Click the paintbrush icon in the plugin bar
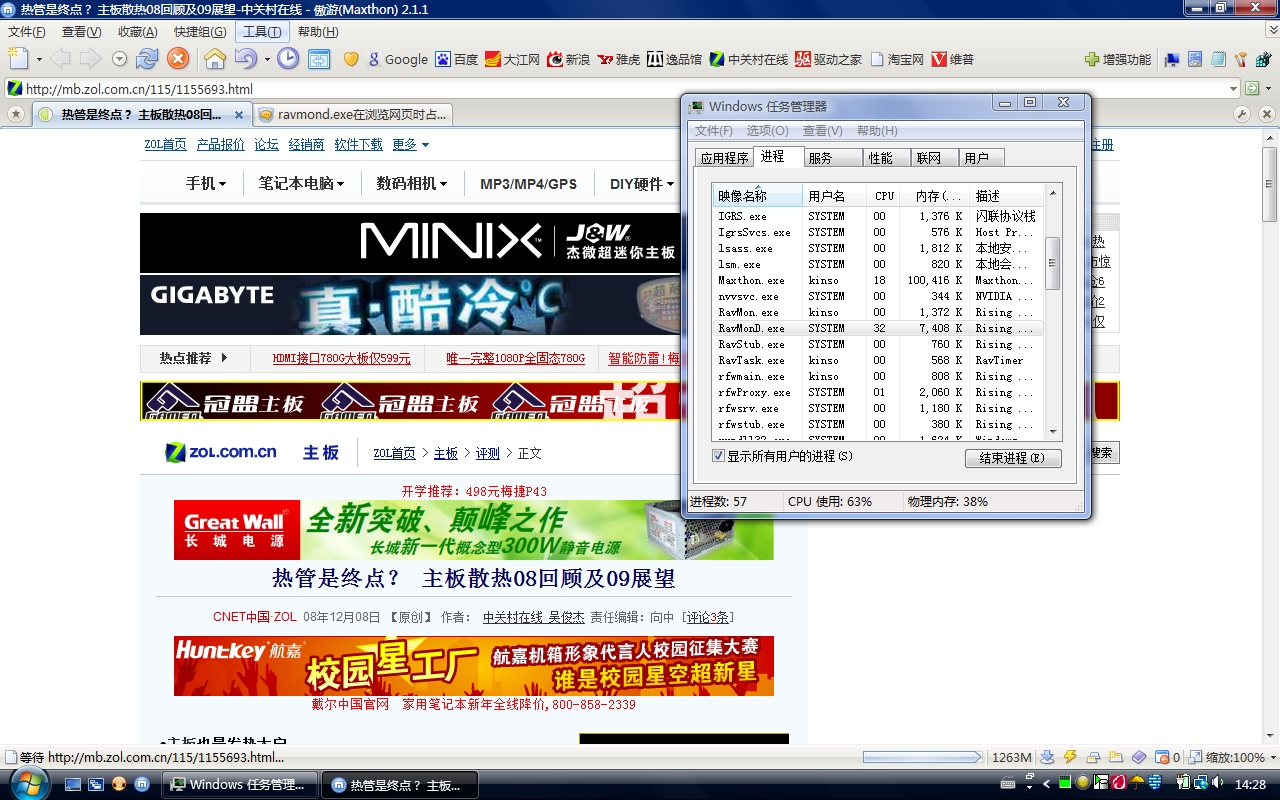The width and height of the screenshot is (1280, 800). 1241,59
